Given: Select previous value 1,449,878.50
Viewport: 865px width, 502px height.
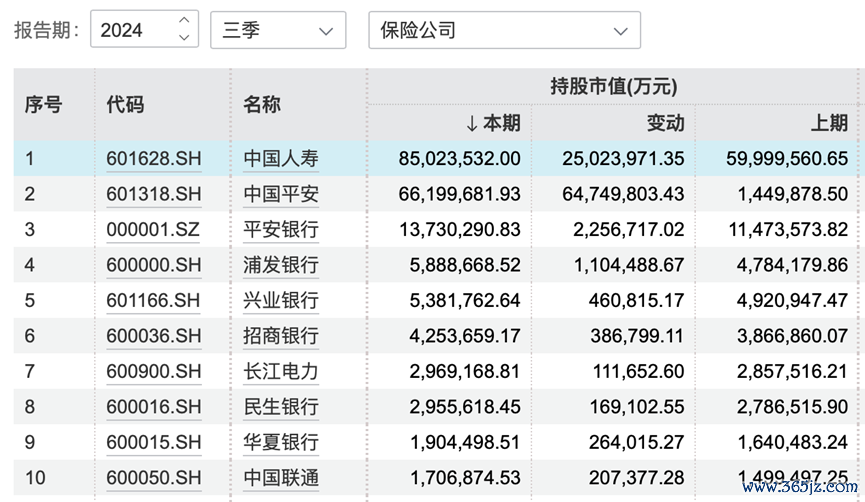Looking at the screenshot, I should pos(793,194).
